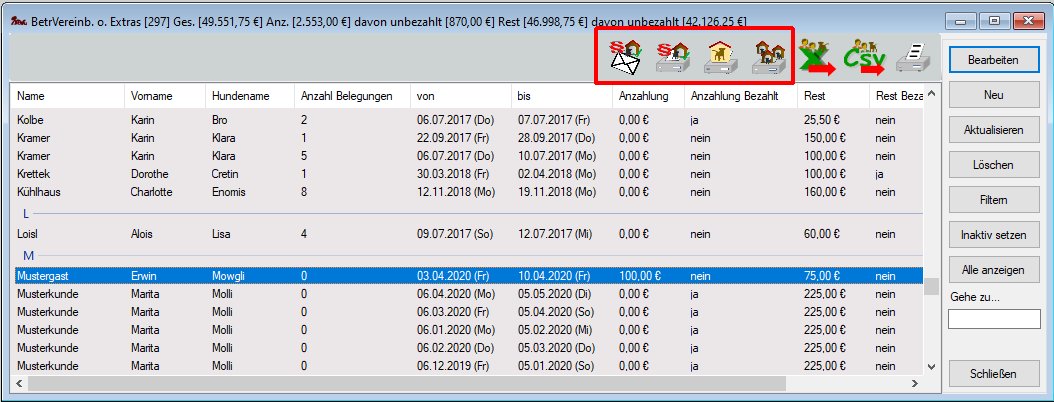Image resolution: width=1054 pixels, height=402 pixels.
Task: Click the email contract icon with envelope
Action: click(626, 59)
